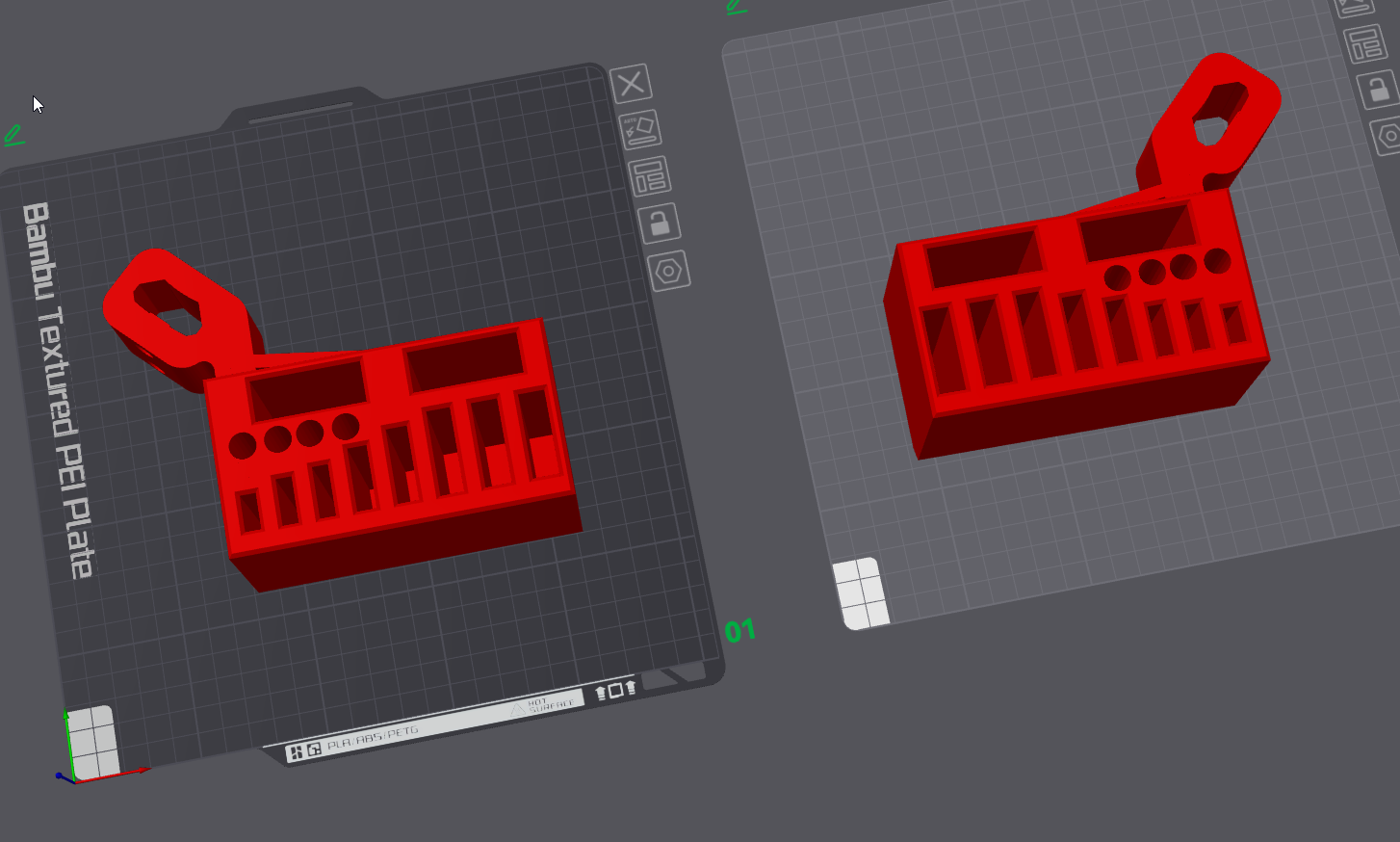Image resolution: width=1400 pixels, height=842 pixels.
Task: Click the green 01 plate number label
Action: tap(739, 632)
